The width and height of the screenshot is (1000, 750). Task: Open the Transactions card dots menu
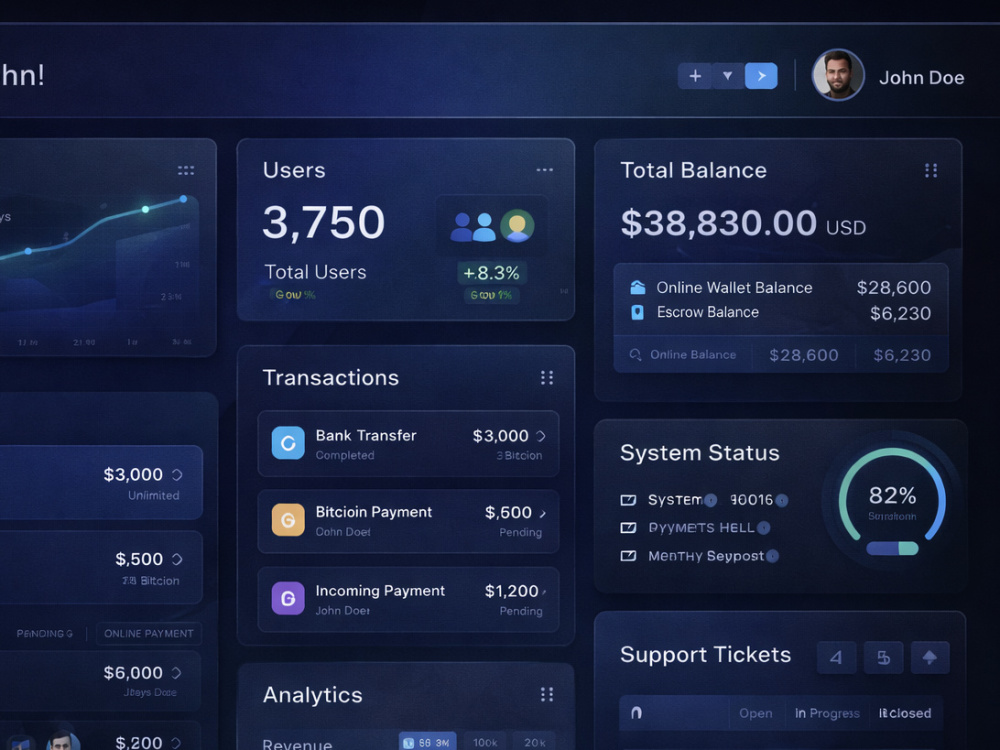[547, 378]
